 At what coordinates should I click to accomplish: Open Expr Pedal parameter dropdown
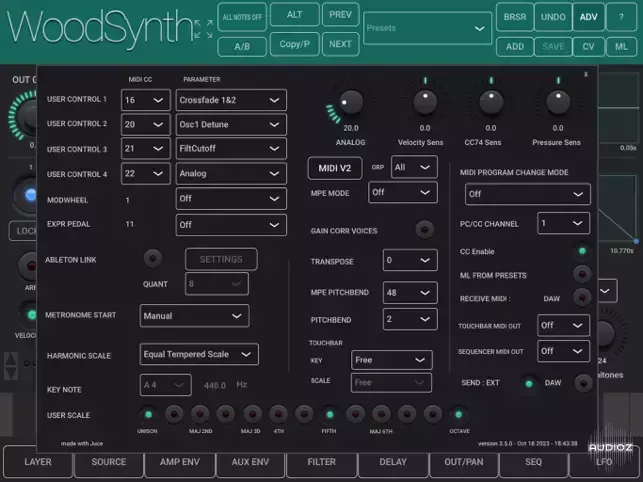[231, 225]
